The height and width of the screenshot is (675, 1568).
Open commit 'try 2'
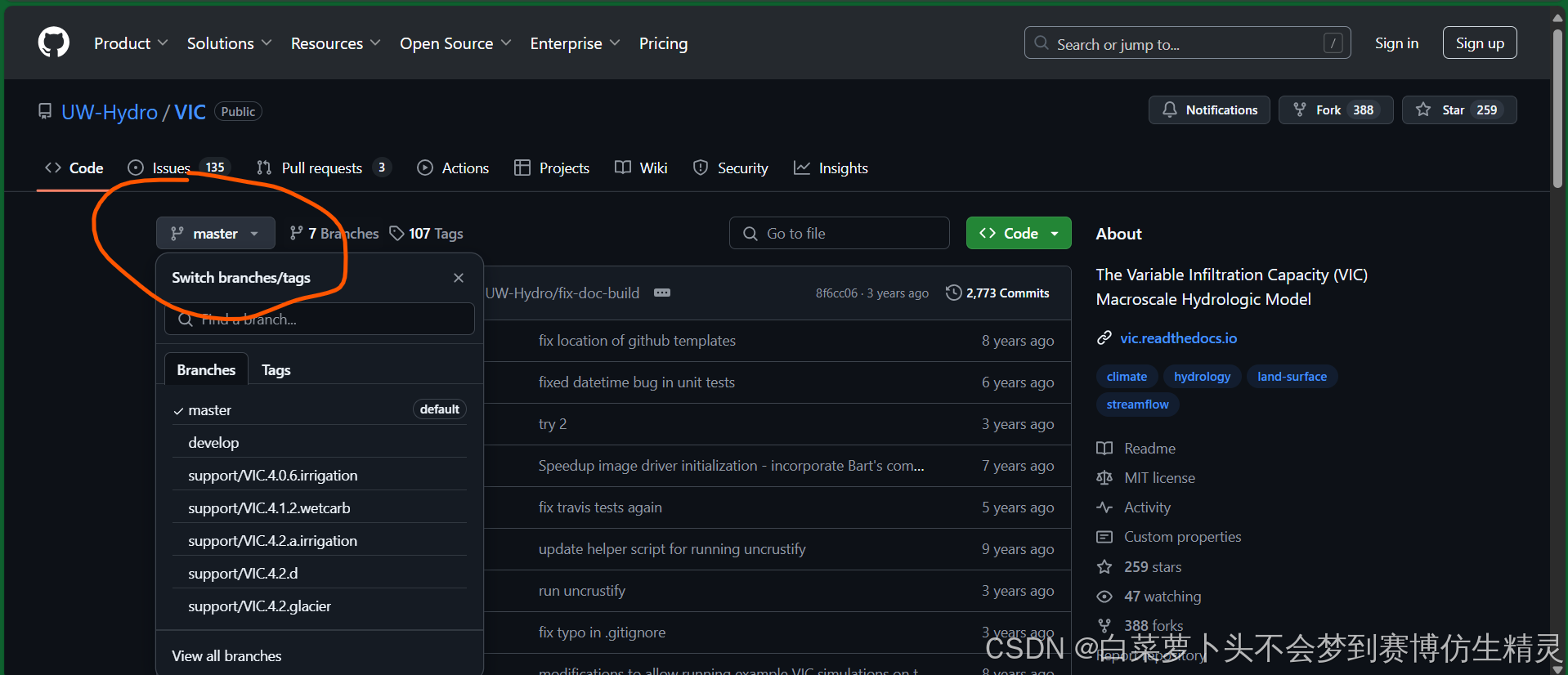[x=553, y=424]
